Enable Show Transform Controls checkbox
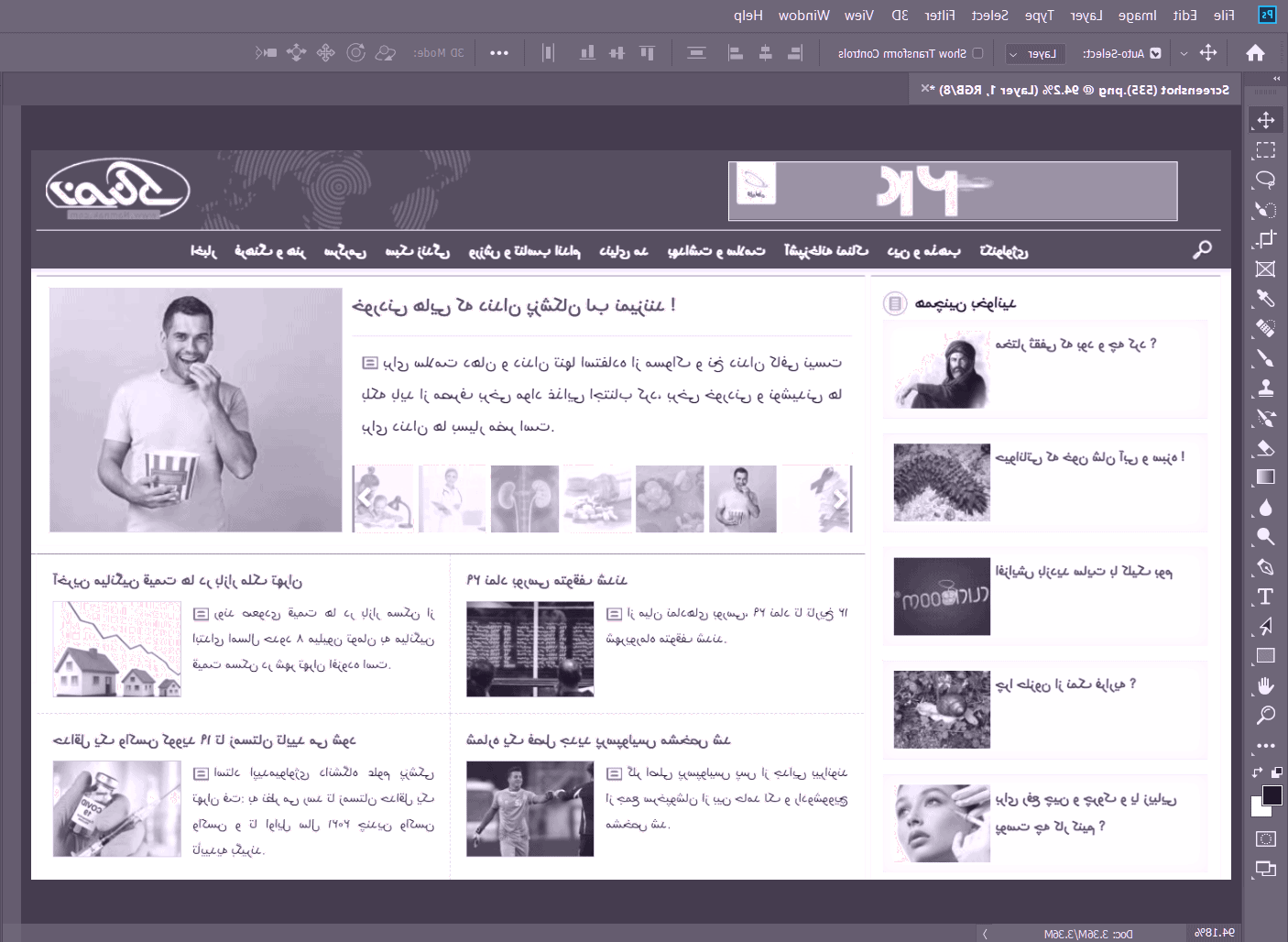Viewport: 1288px width, 942px height. 977,53
